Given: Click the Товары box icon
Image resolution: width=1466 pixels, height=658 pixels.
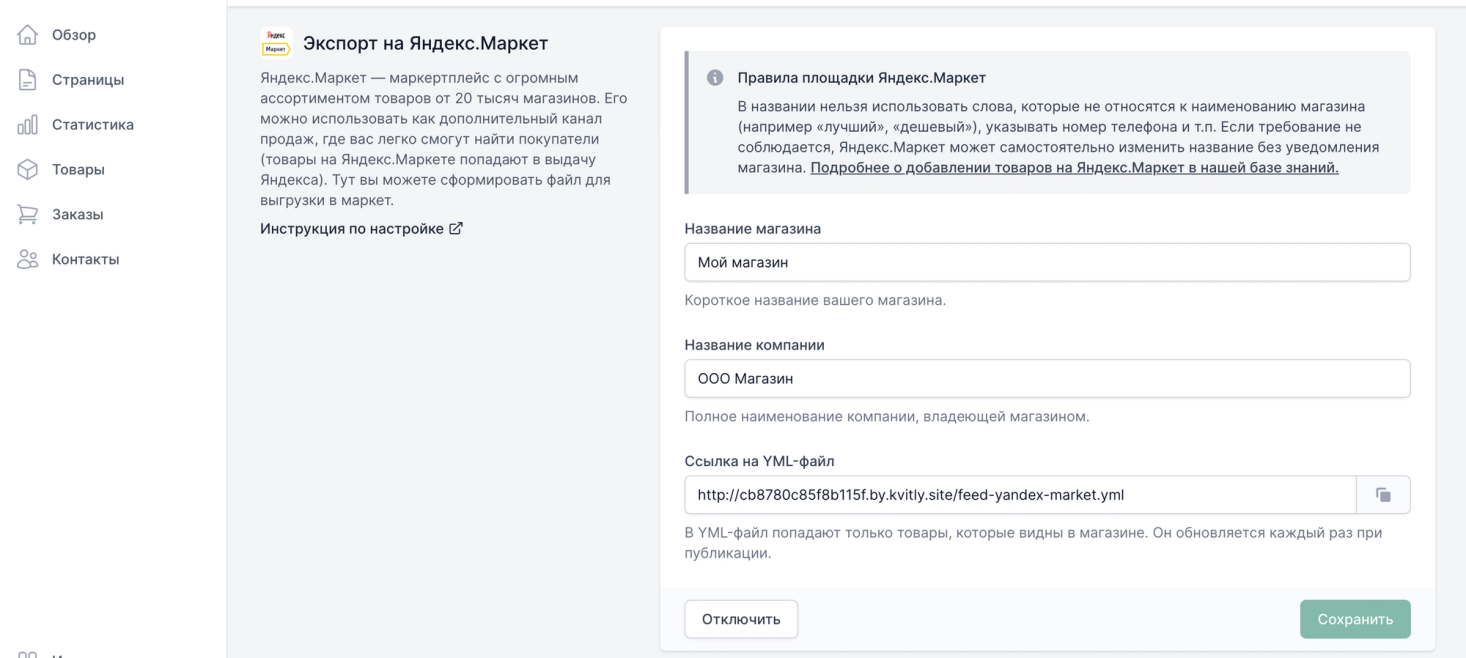Looking at the screenshot, I should (x=28, y=170).
